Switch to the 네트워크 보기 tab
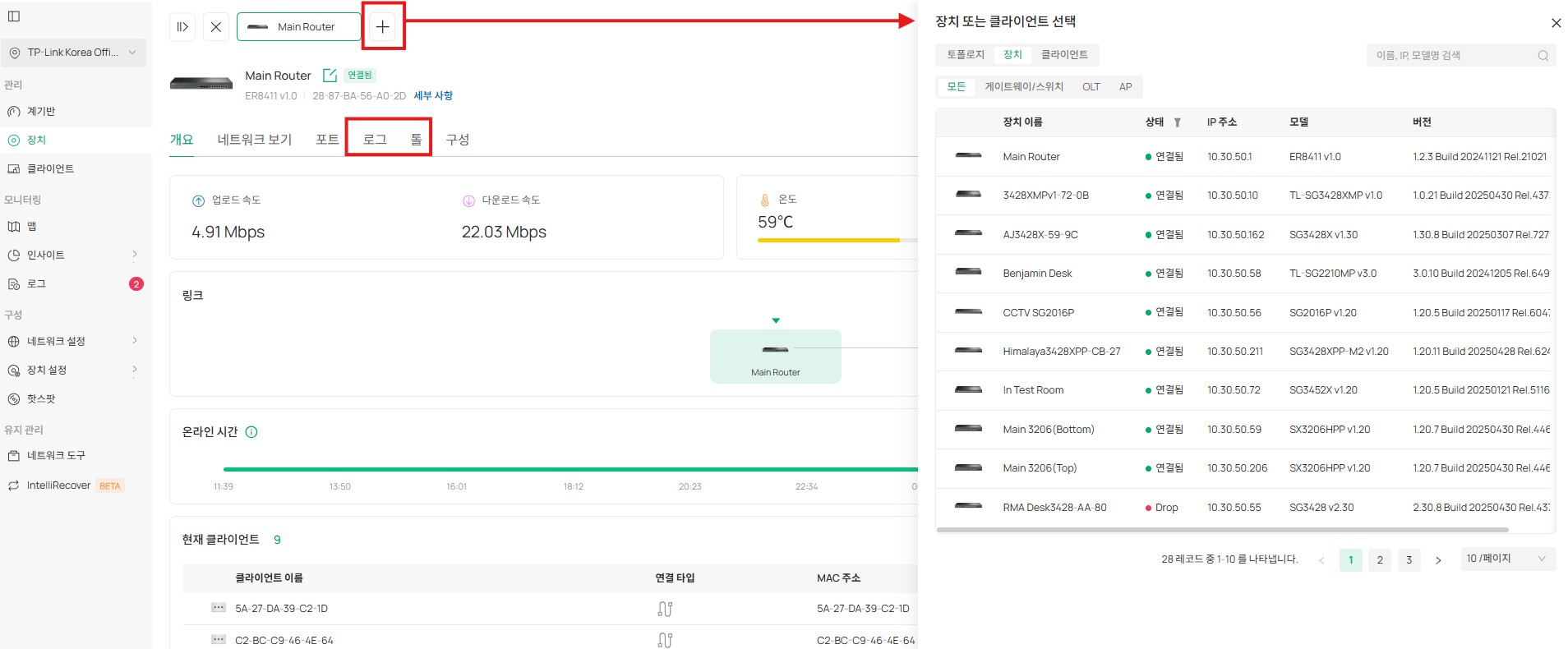Viewport: 1568px width, 649px height. coord(255,140)
